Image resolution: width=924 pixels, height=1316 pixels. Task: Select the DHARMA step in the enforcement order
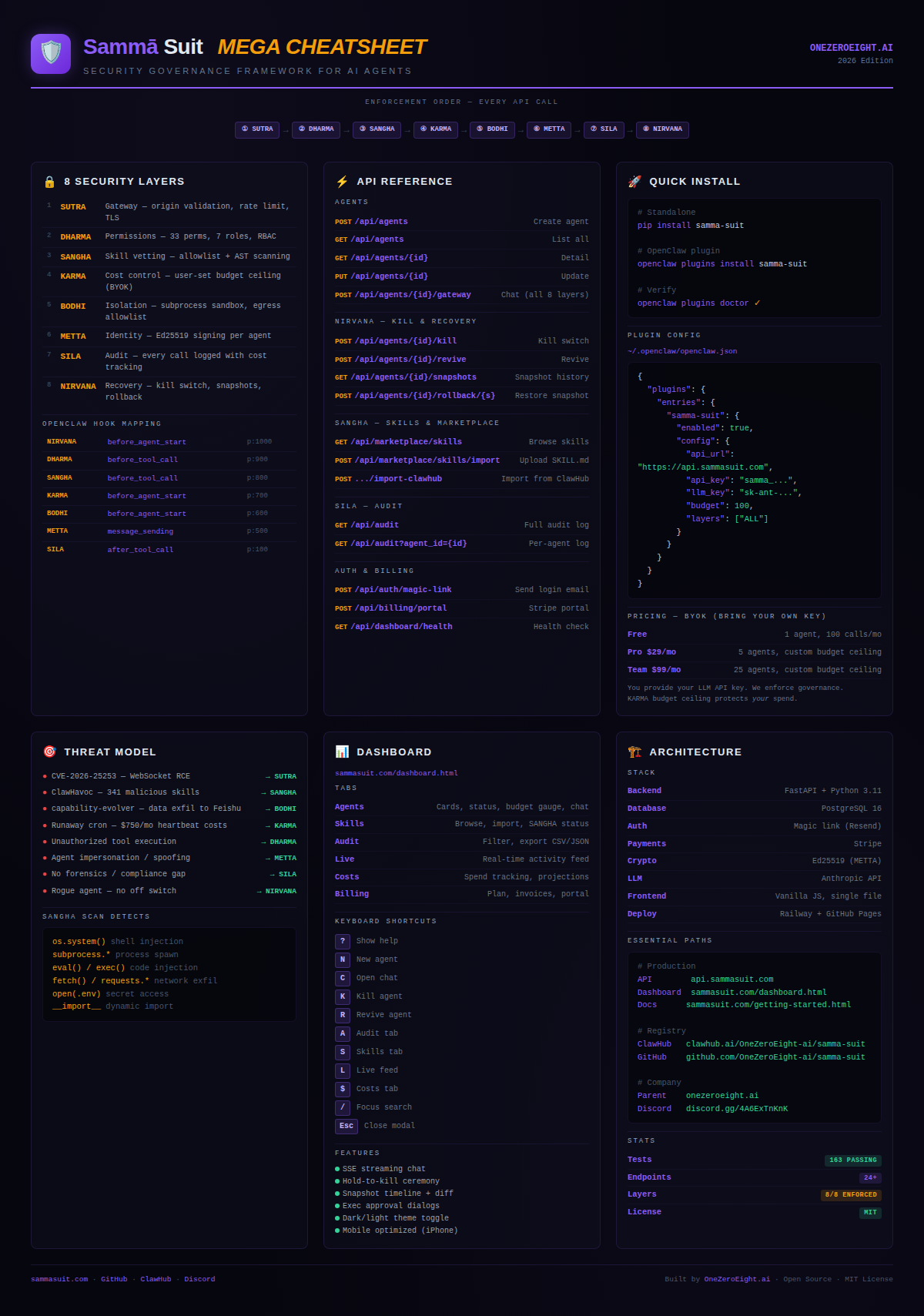[316, 129]
